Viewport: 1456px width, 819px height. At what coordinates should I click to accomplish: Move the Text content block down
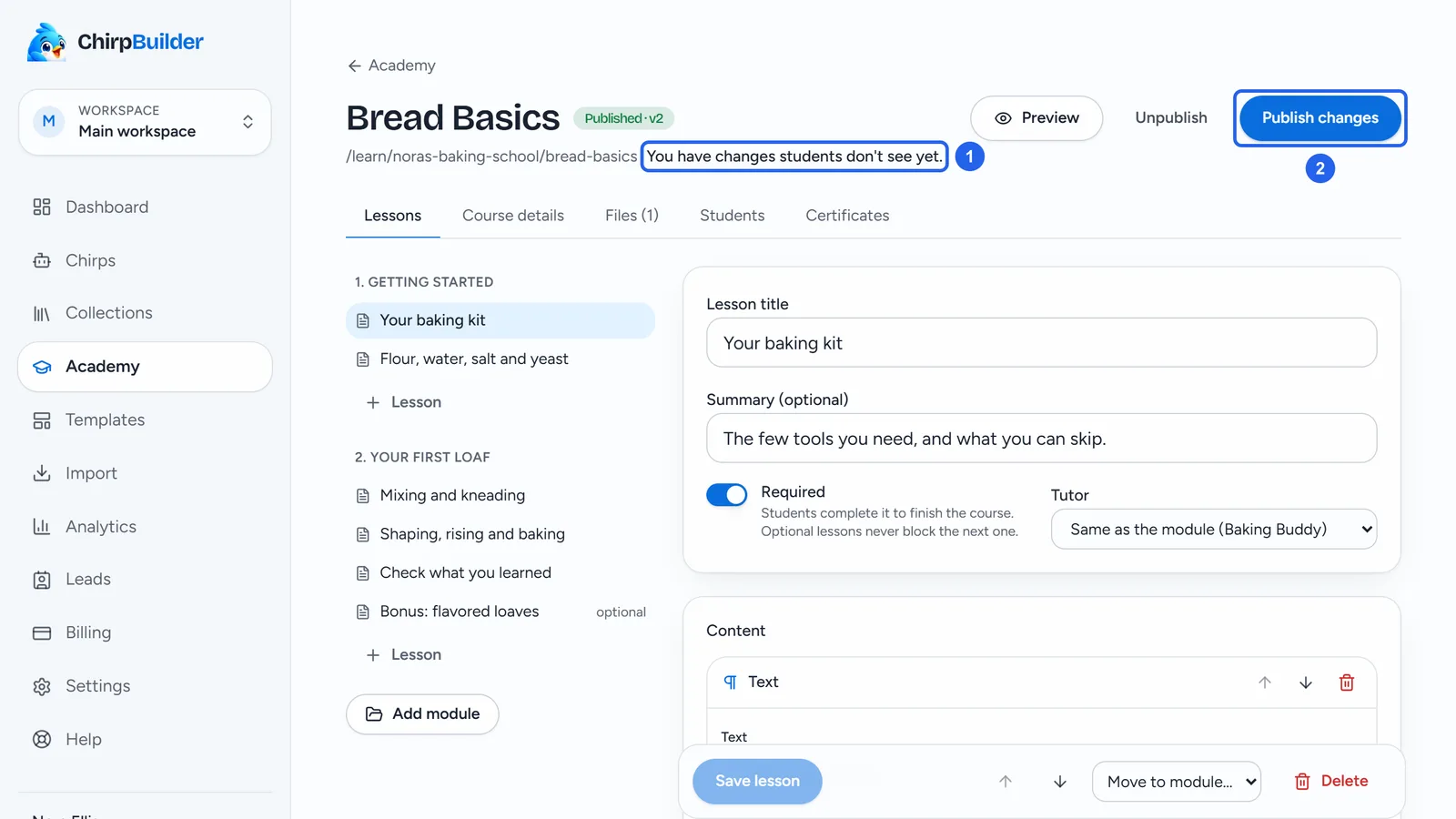1306,682
